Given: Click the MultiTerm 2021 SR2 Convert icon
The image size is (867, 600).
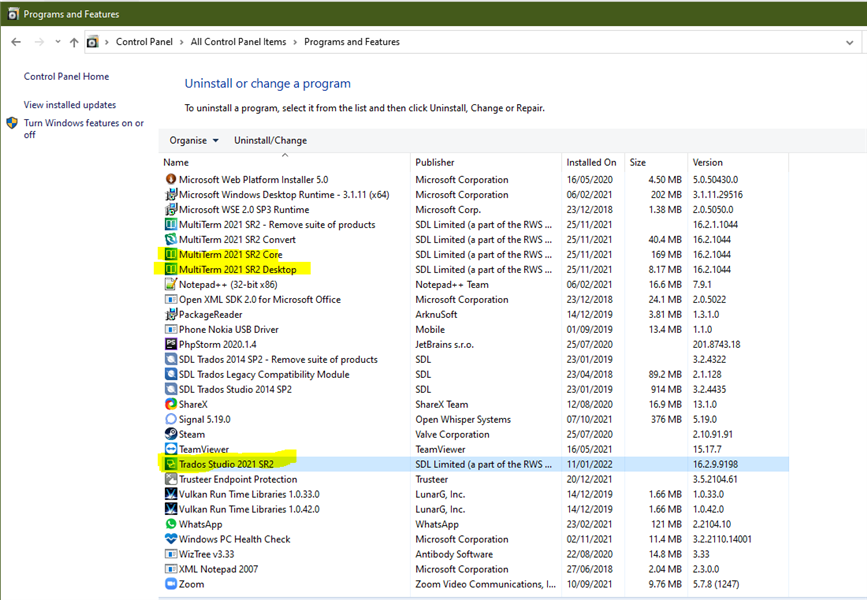Looking at the screenshot, I should point(171,239).
